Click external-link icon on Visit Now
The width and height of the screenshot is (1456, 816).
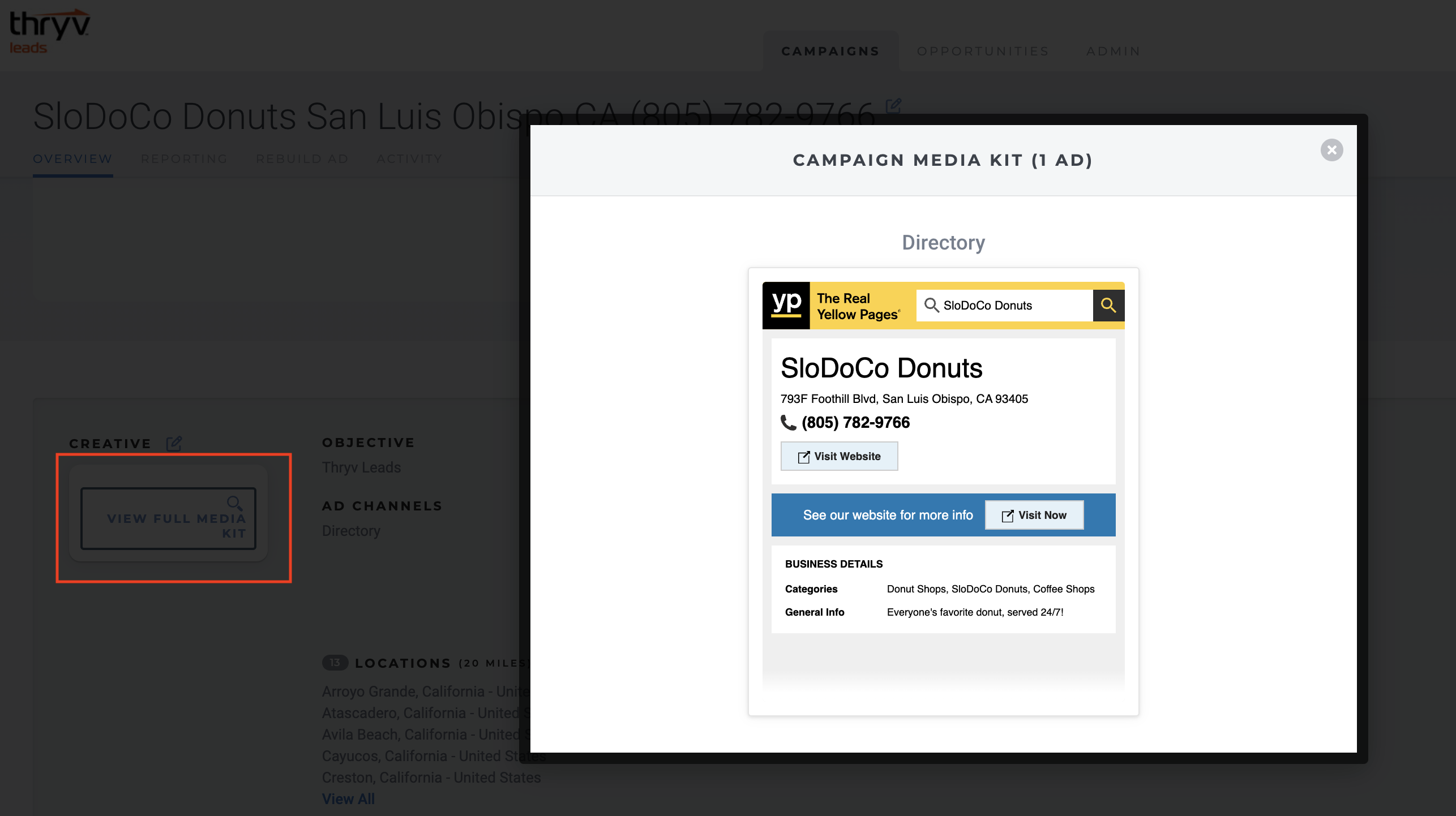pyautogui.click(x=1007, y=516)
